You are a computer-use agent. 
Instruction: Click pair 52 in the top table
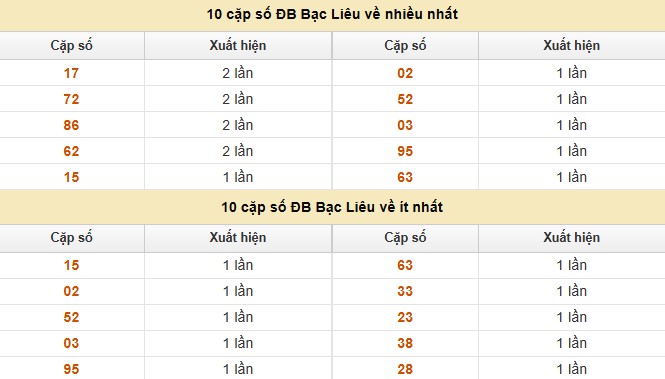tap(405, 99)
